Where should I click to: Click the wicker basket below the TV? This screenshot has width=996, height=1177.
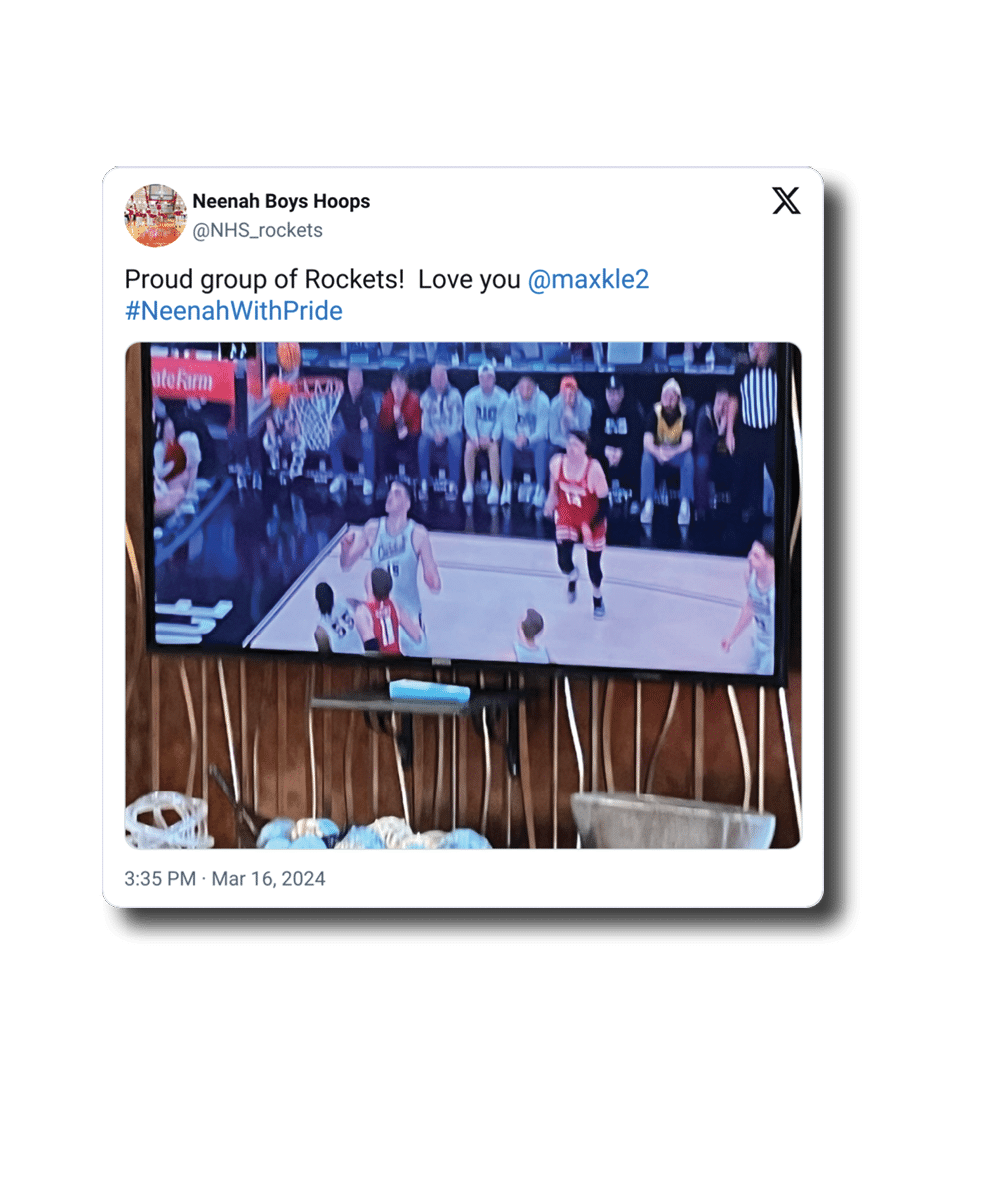pos(673,821)
